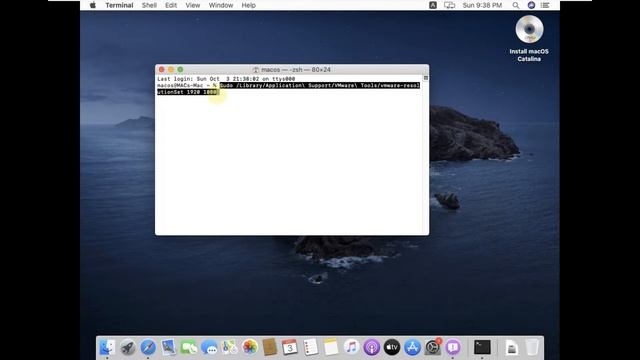Open Feedback Assistant purple icon in Dock
Viewport: 640px width, 360px height.
click(453, 348)
